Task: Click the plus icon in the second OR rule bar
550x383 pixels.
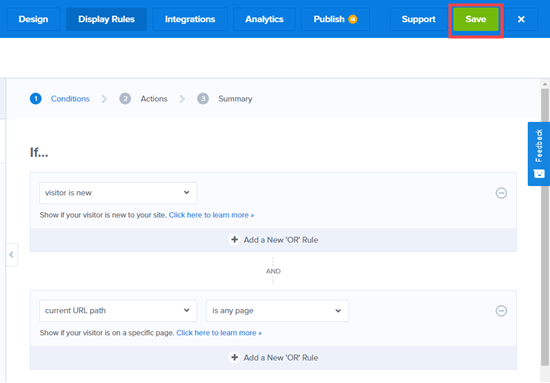Action: click(234, 357)
